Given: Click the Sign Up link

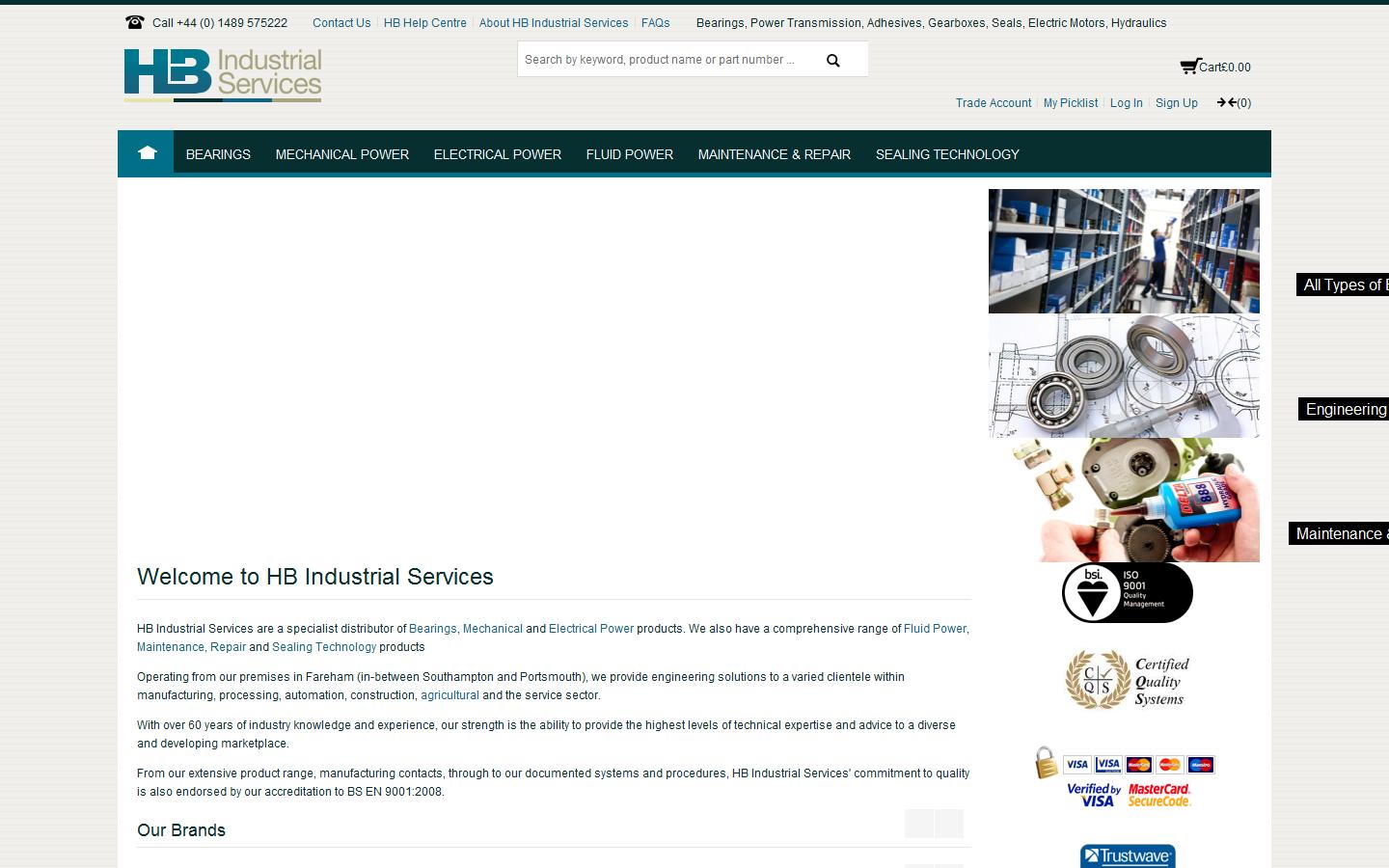Looking at the screenshot, I should click(x=1176, y=102).
